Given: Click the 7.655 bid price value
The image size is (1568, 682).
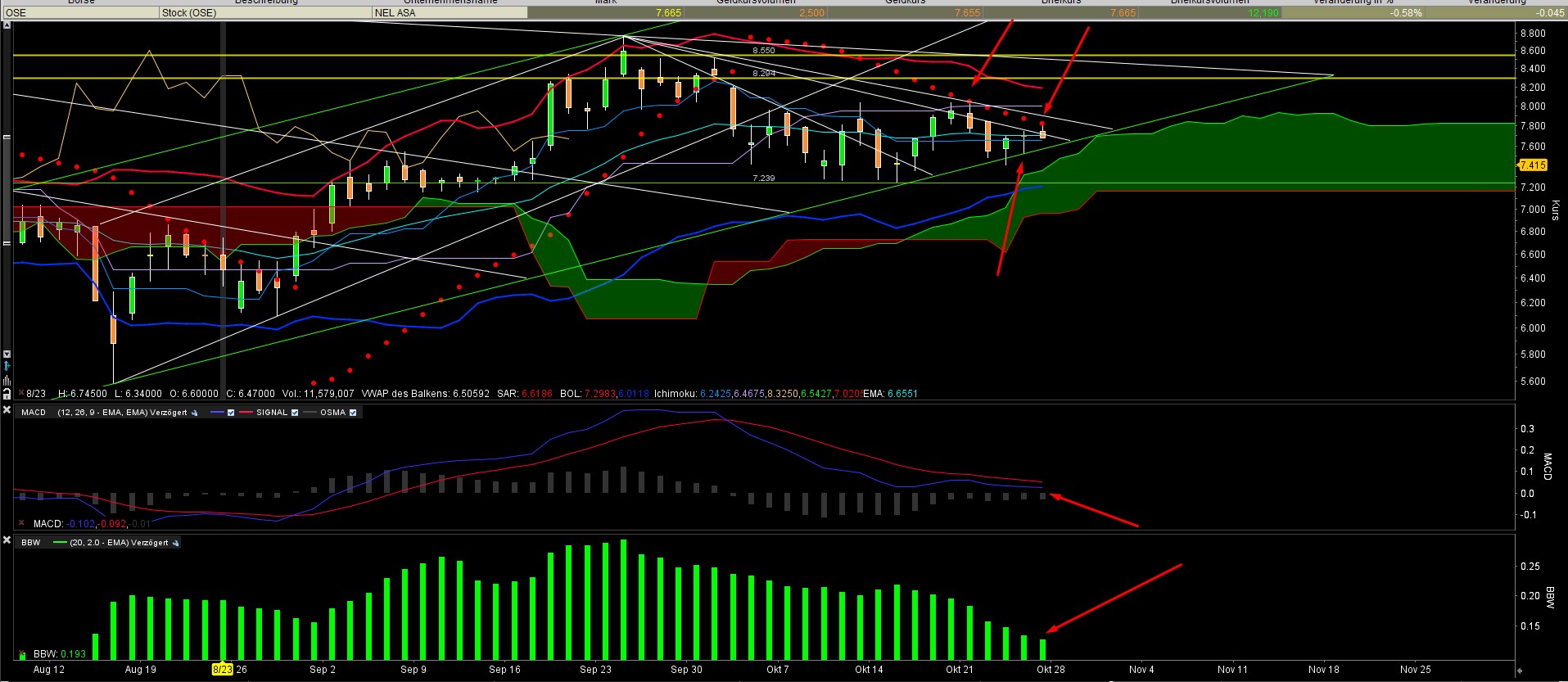Looking at the screenshot, I should (967, 13).
